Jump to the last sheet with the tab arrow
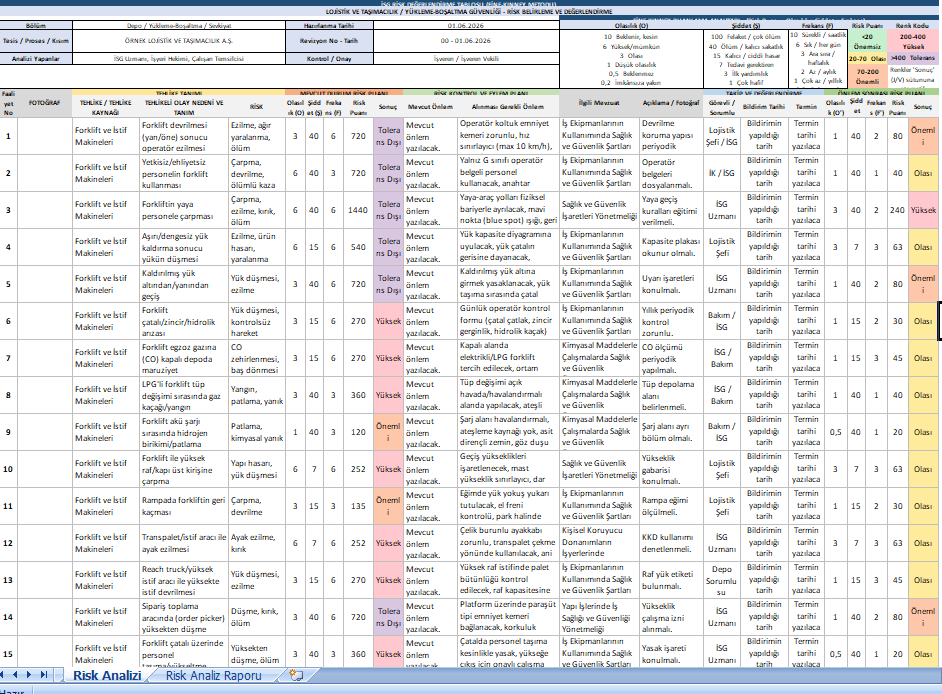942x694 pixels. tap(43, 675)
